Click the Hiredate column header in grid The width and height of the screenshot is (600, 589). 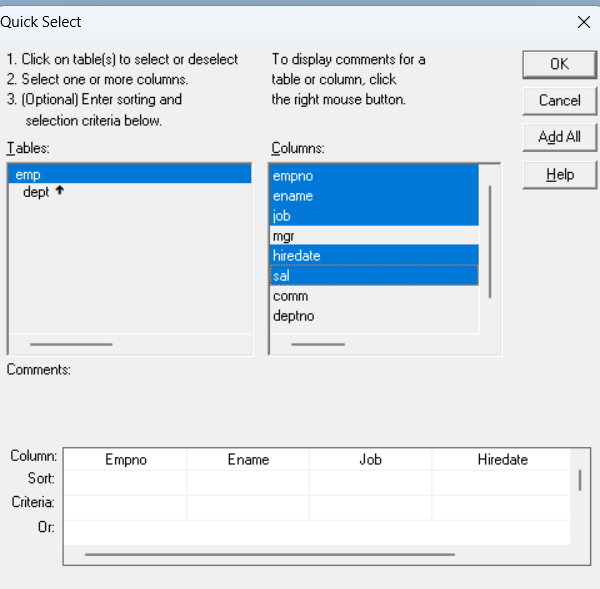[501, 459]
